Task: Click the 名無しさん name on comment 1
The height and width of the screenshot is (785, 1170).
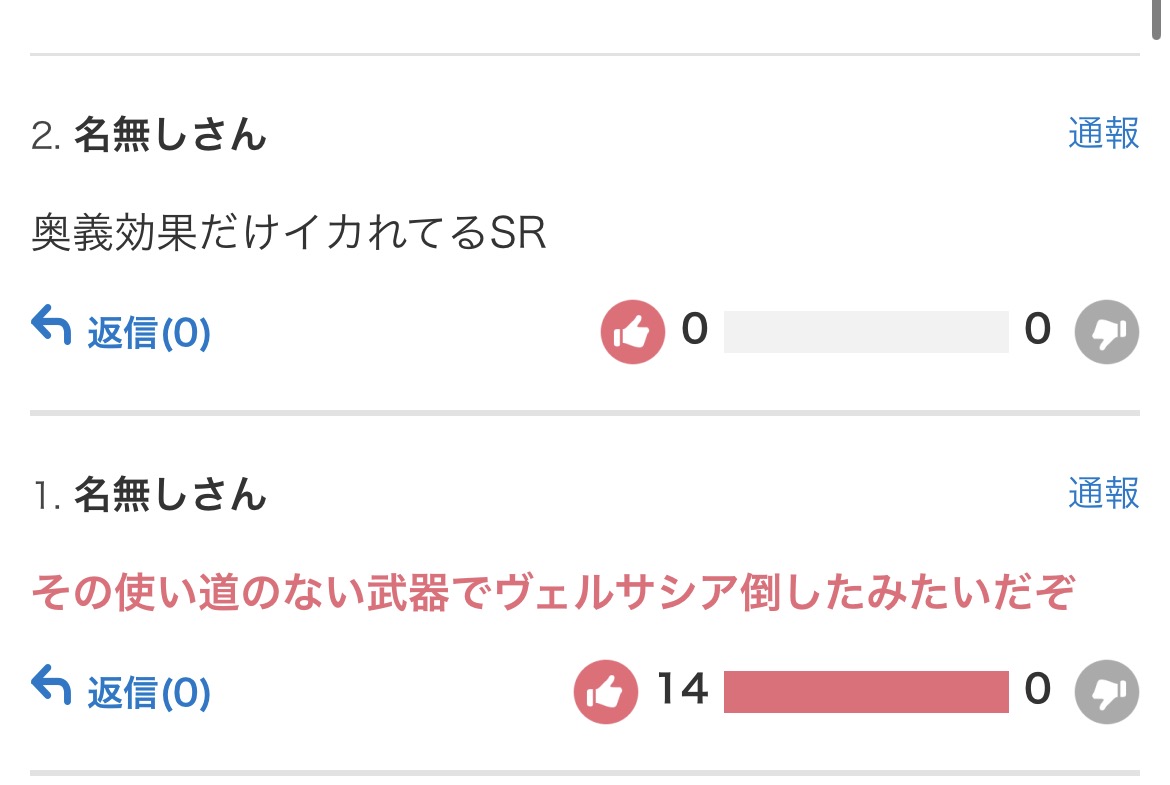Action: (x=170, y=495)
